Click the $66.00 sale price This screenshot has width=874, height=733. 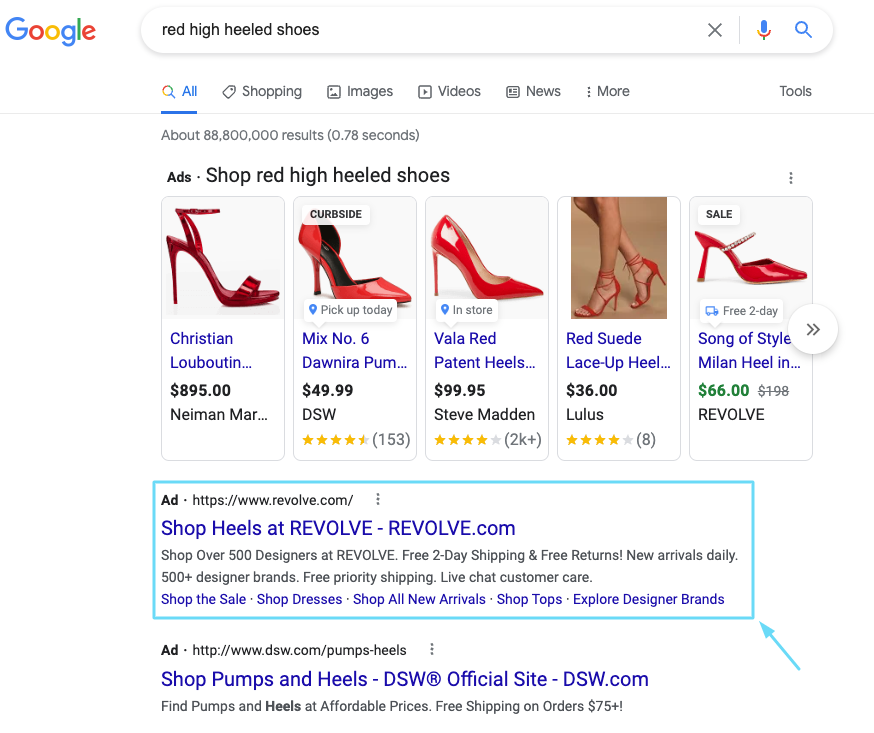[x=724, y=391]
